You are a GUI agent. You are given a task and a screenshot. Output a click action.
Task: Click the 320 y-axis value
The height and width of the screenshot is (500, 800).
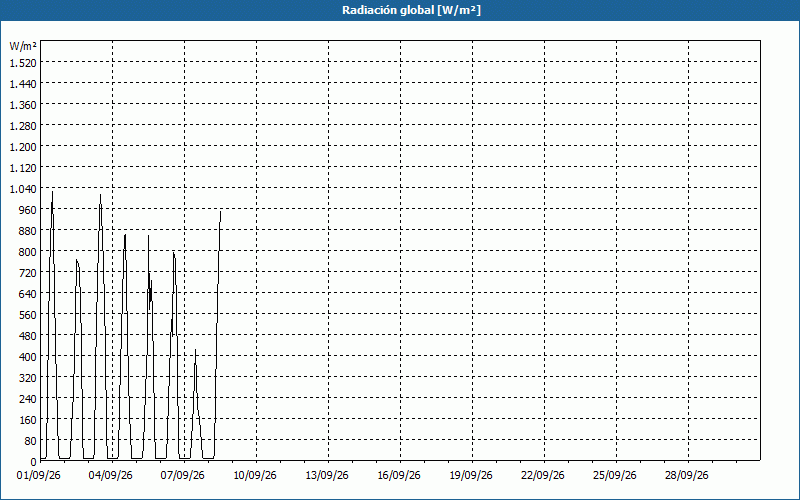pyautogui.click(x=27, y=378)
